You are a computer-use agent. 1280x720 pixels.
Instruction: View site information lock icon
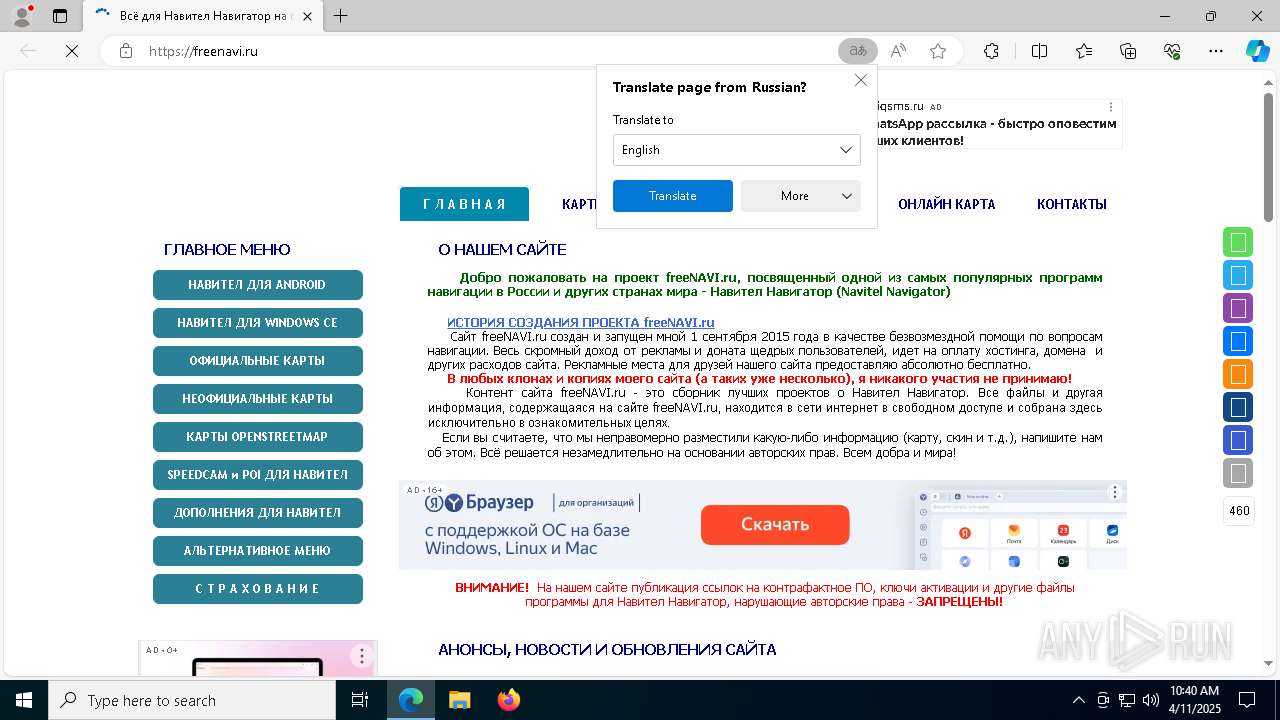pos(126,51)
